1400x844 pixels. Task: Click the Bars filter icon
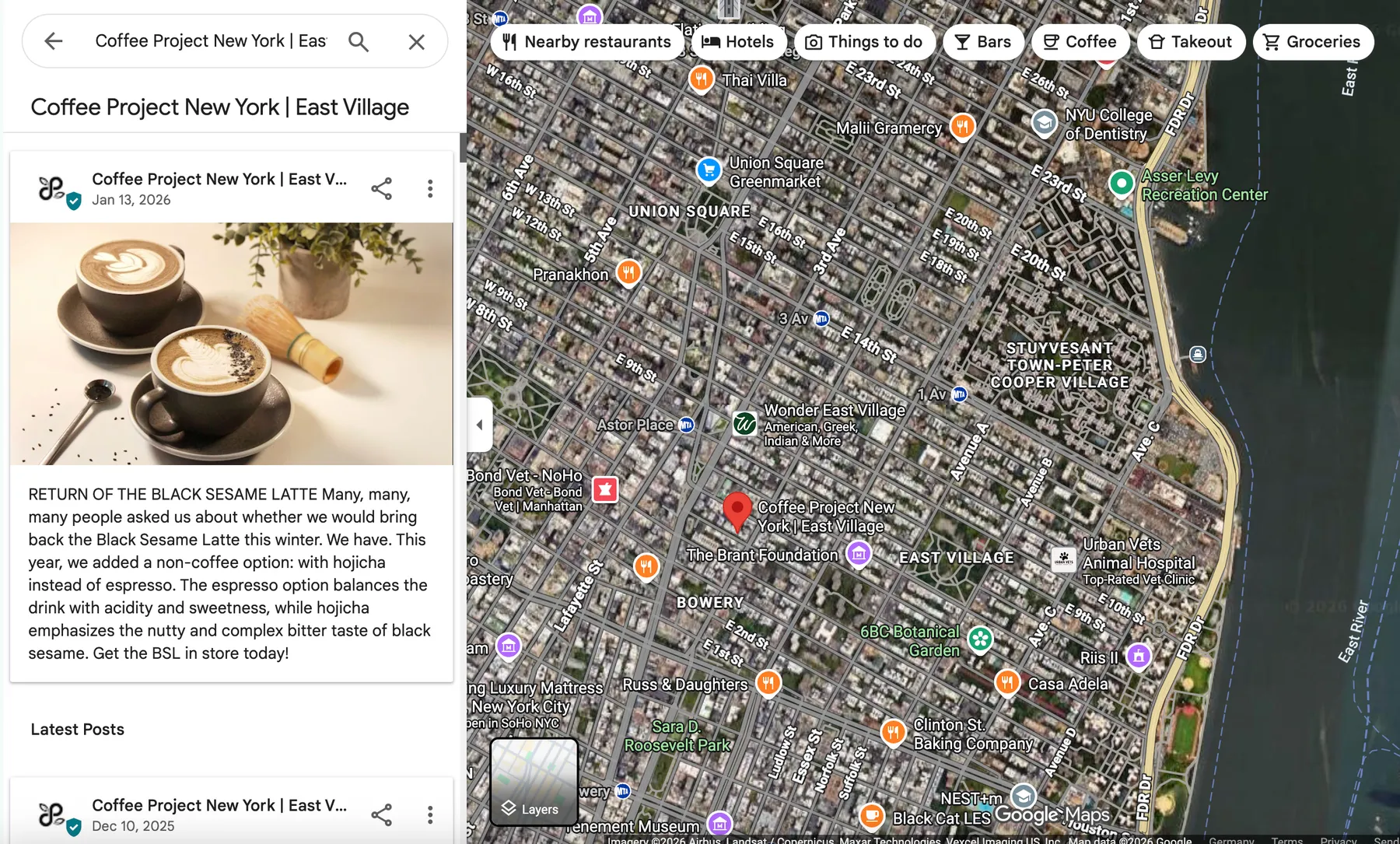(961, 41)
